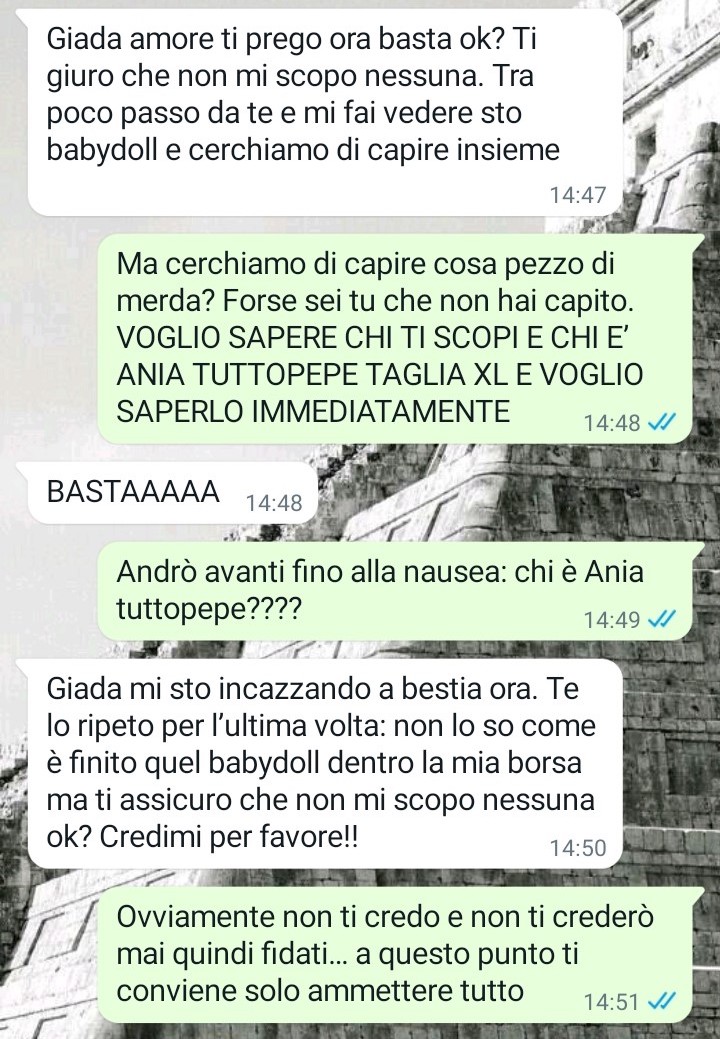
Task: Select the 'BASTAAAAA' message bubble
Action: point(165,494)
